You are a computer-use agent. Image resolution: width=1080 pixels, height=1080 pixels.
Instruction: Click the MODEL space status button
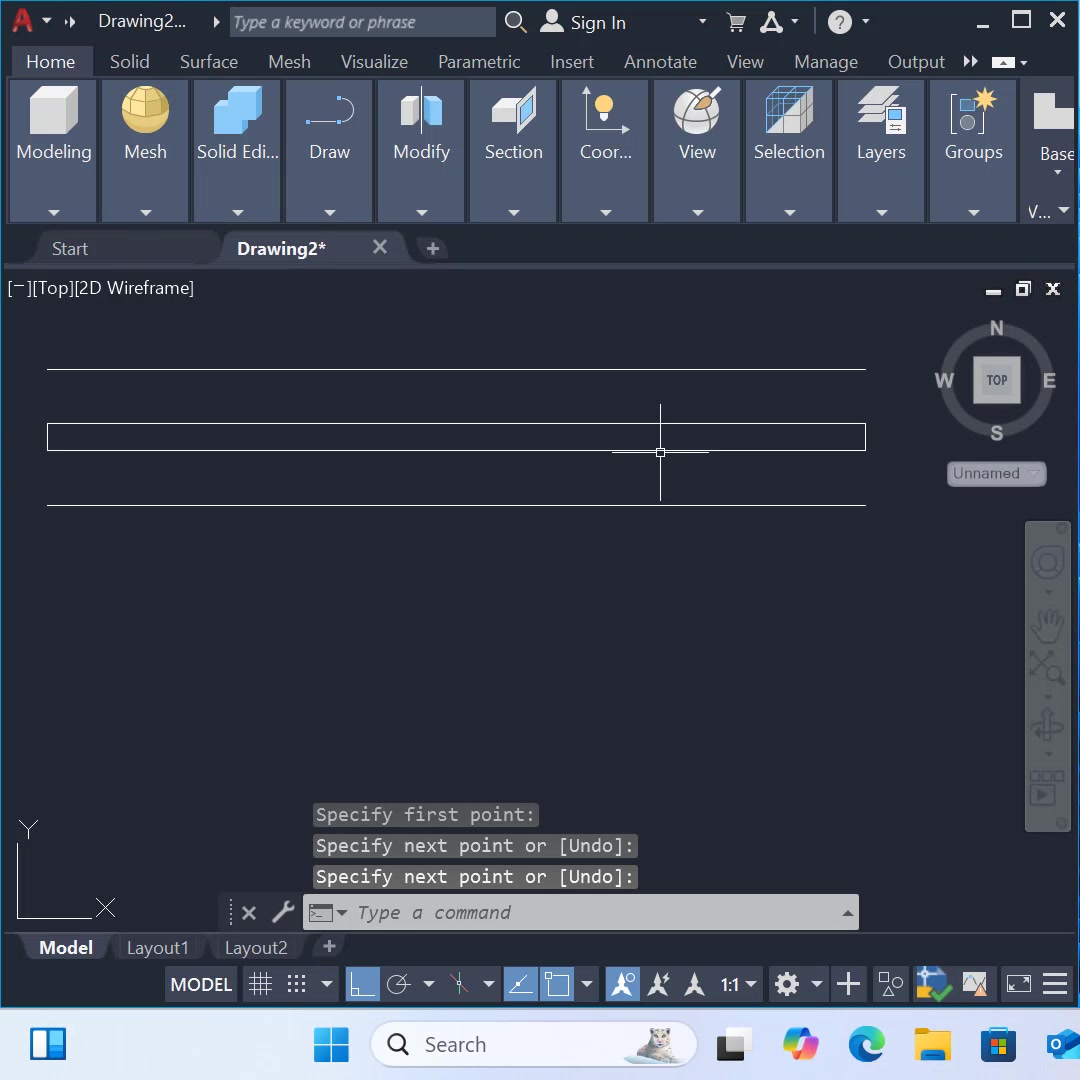click(x=201, y=984)
